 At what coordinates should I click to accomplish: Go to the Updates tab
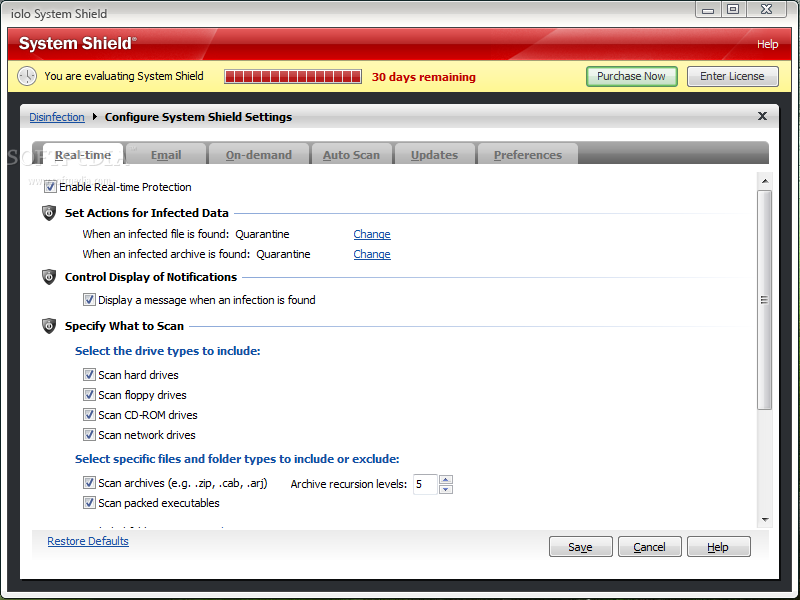tap(434, 155)
